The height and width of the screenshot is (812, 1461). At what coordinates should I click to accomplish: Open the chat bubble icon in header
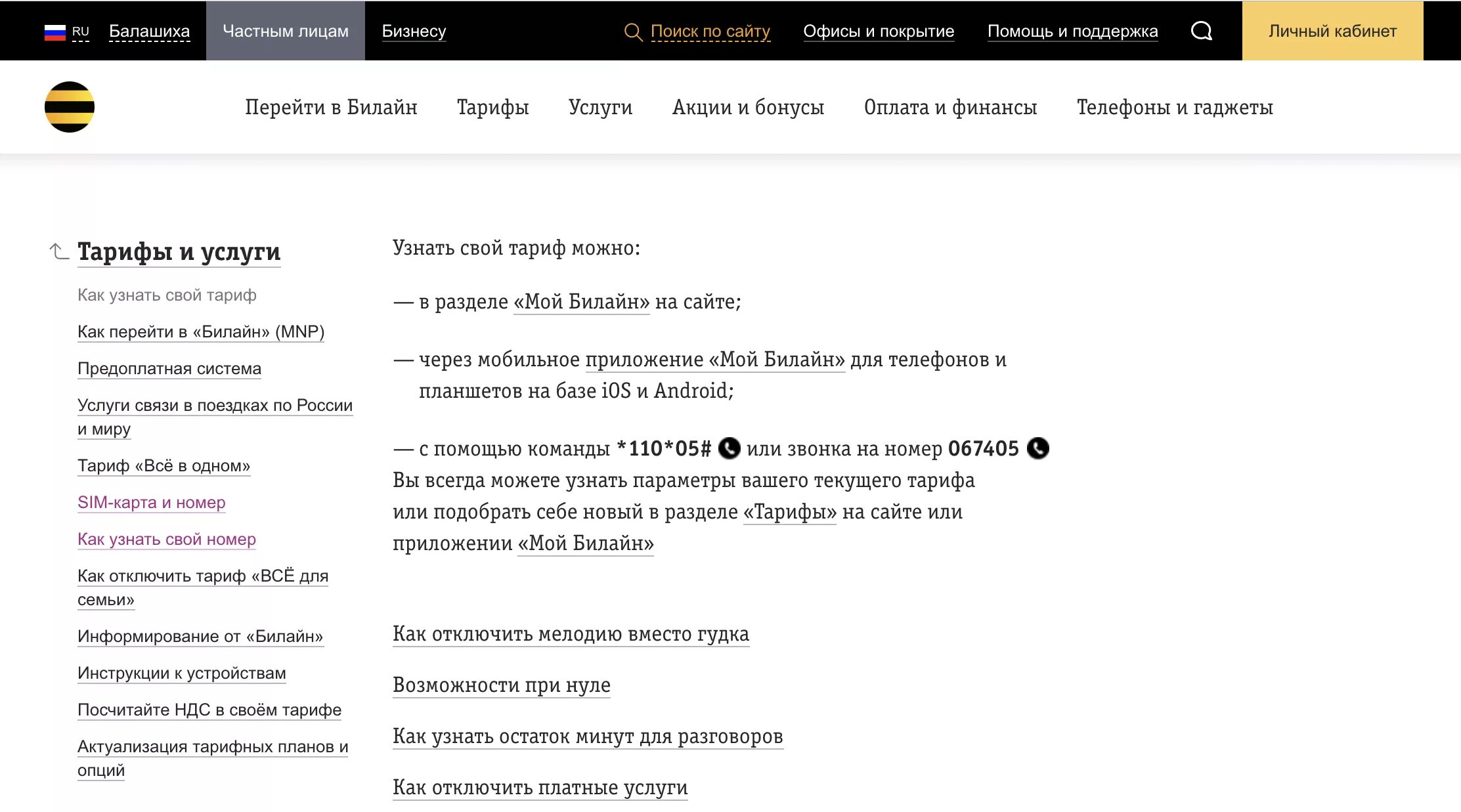[x=1201, y=31]
